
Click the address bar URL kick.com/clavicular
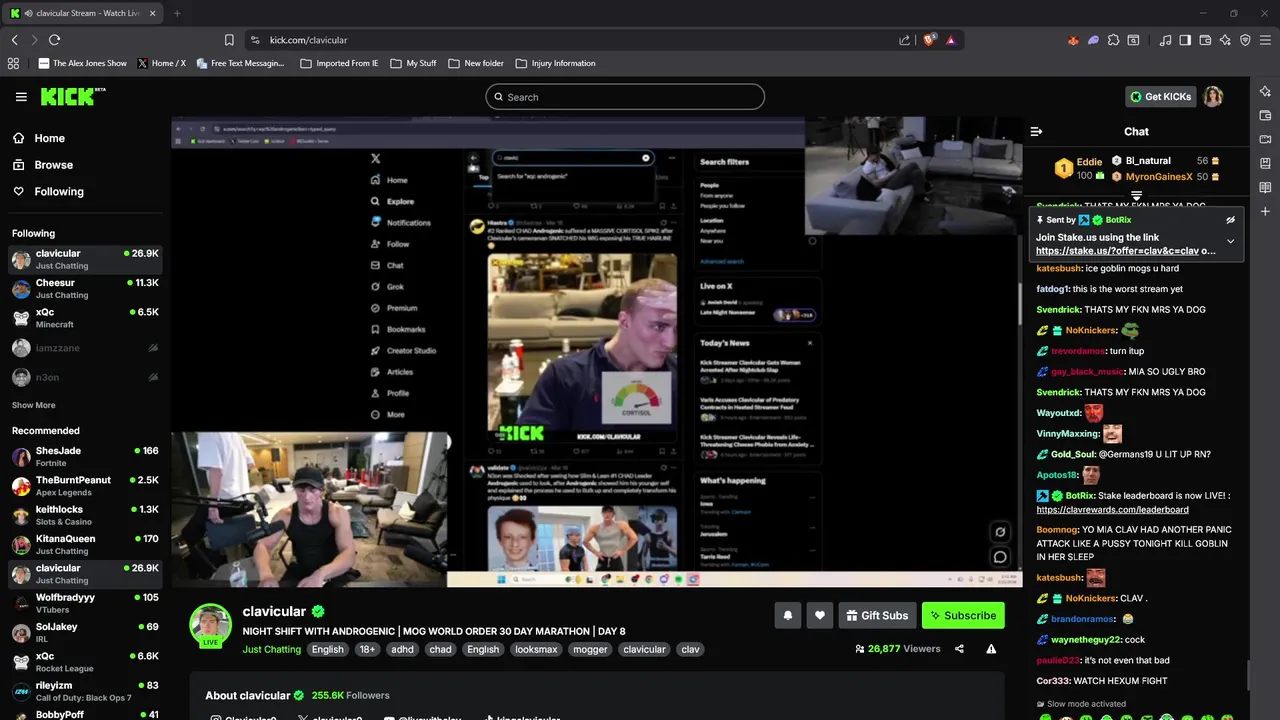click(x=308, y=40)
